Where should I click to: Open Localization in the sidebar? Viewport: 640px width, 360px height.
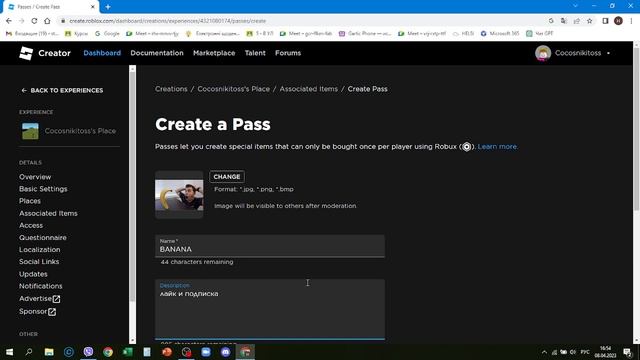(x=39, y=249)
